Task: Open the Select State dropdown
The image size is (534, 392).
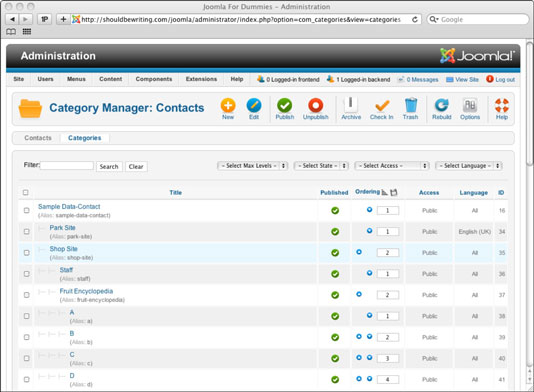Action: click(x=321, y=166)
